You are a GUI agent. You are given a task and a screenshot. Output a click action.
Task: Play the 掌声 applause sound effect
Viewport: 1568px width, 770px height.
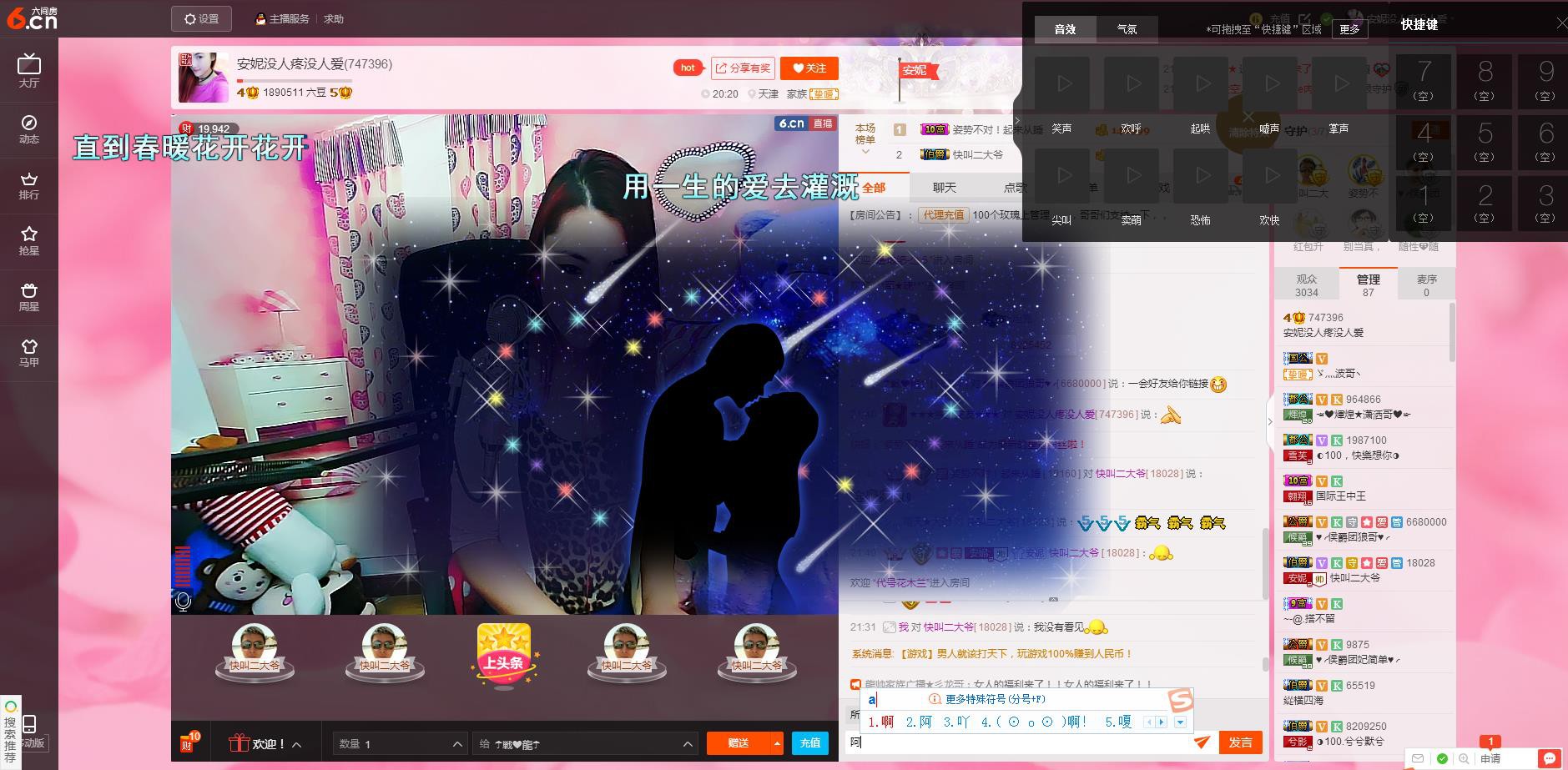pos(1339,84)
